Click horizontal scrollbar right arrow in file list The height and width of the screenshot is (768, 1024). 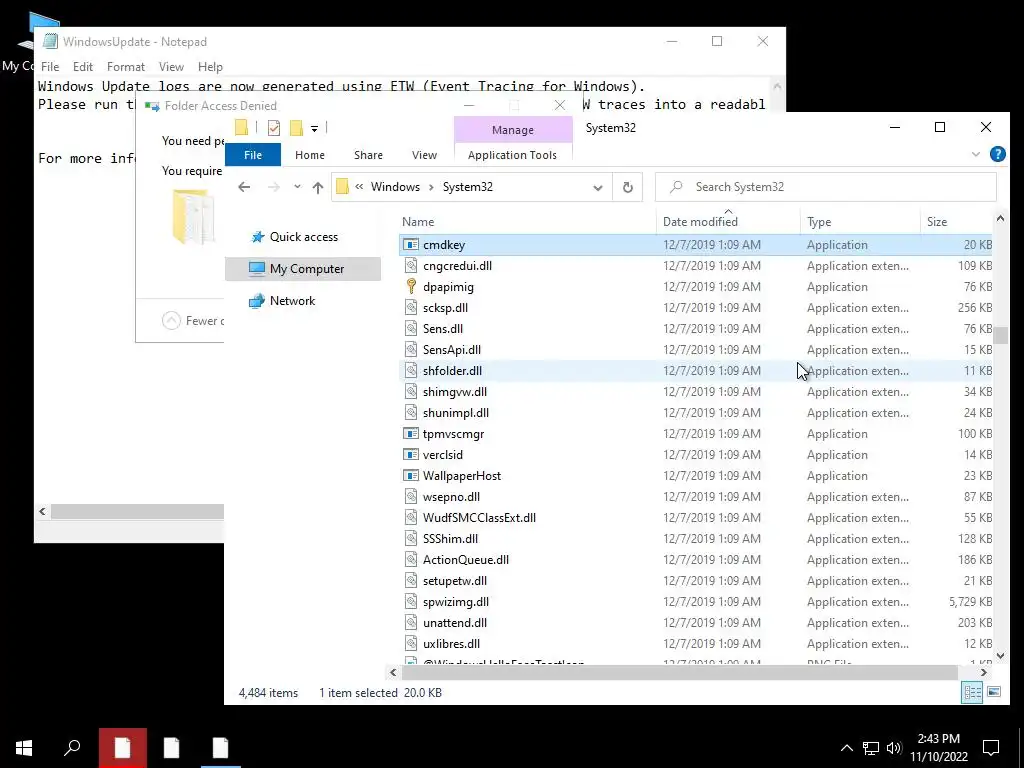coord(984,672)
